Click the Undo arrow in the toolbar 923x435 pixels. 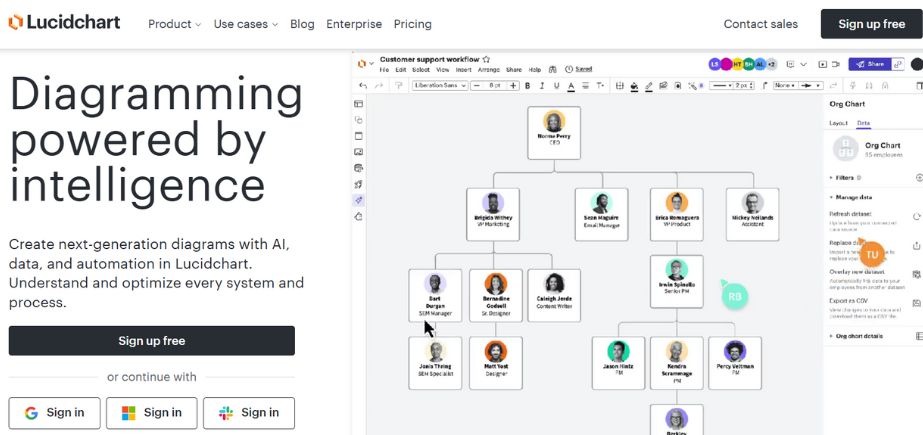pyautogui.click(x=363, y=86)
